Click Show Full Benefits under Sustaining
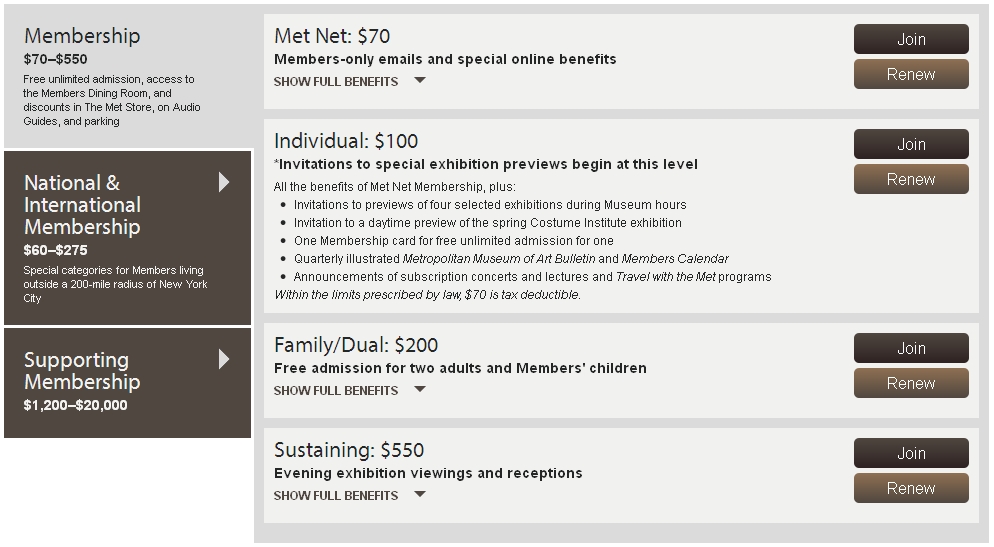 pos(336,496)
